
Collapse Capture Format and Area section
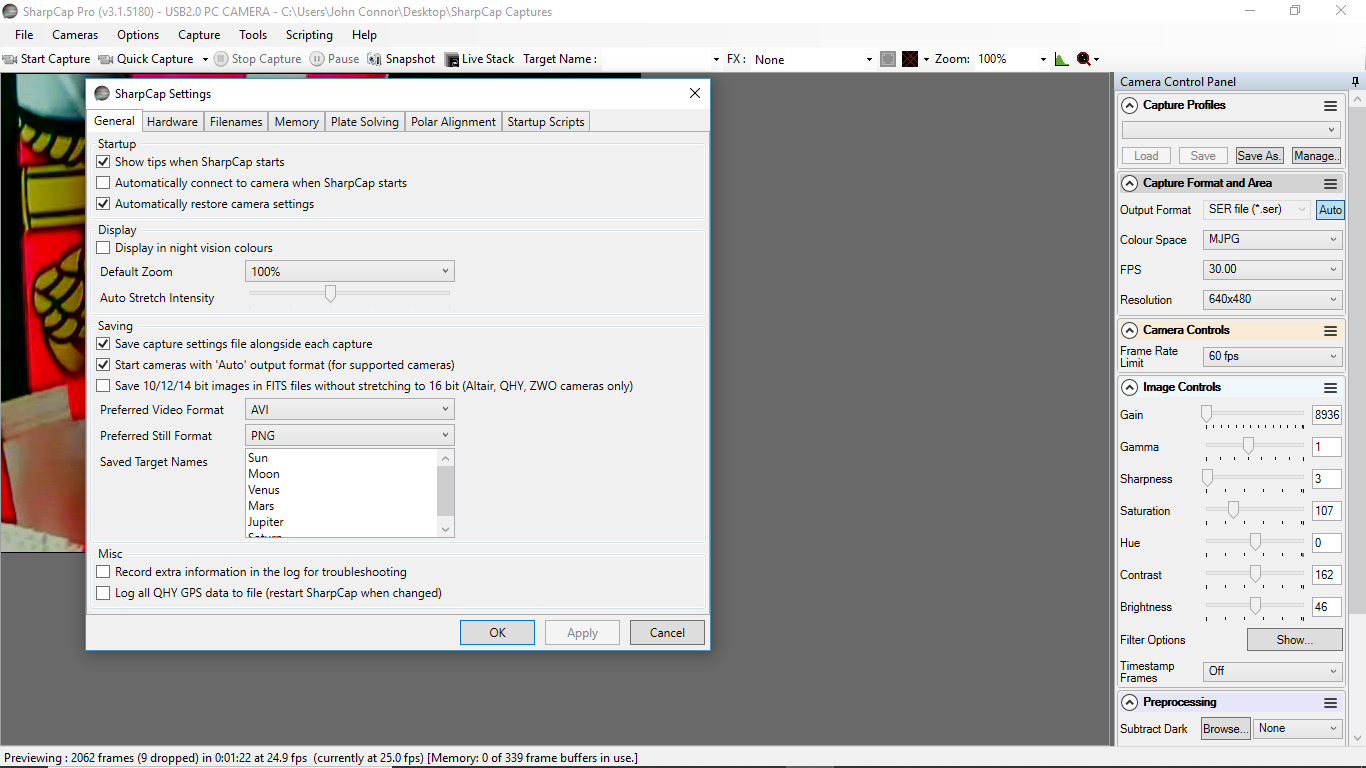(1130, 183)
